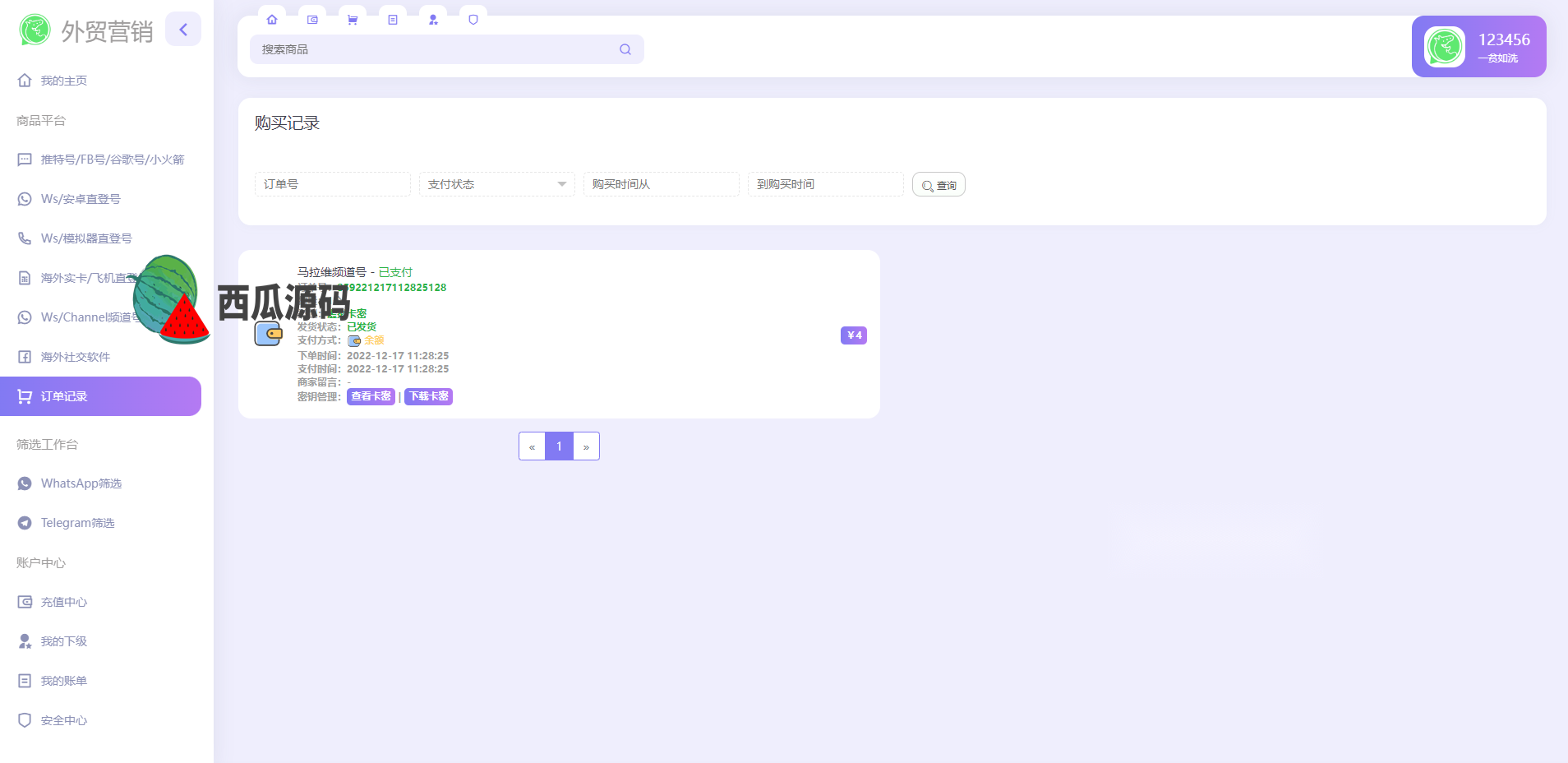Click the 123456 username text
This screenshot has height=763, width=1568.
(x=1504, y=39)
